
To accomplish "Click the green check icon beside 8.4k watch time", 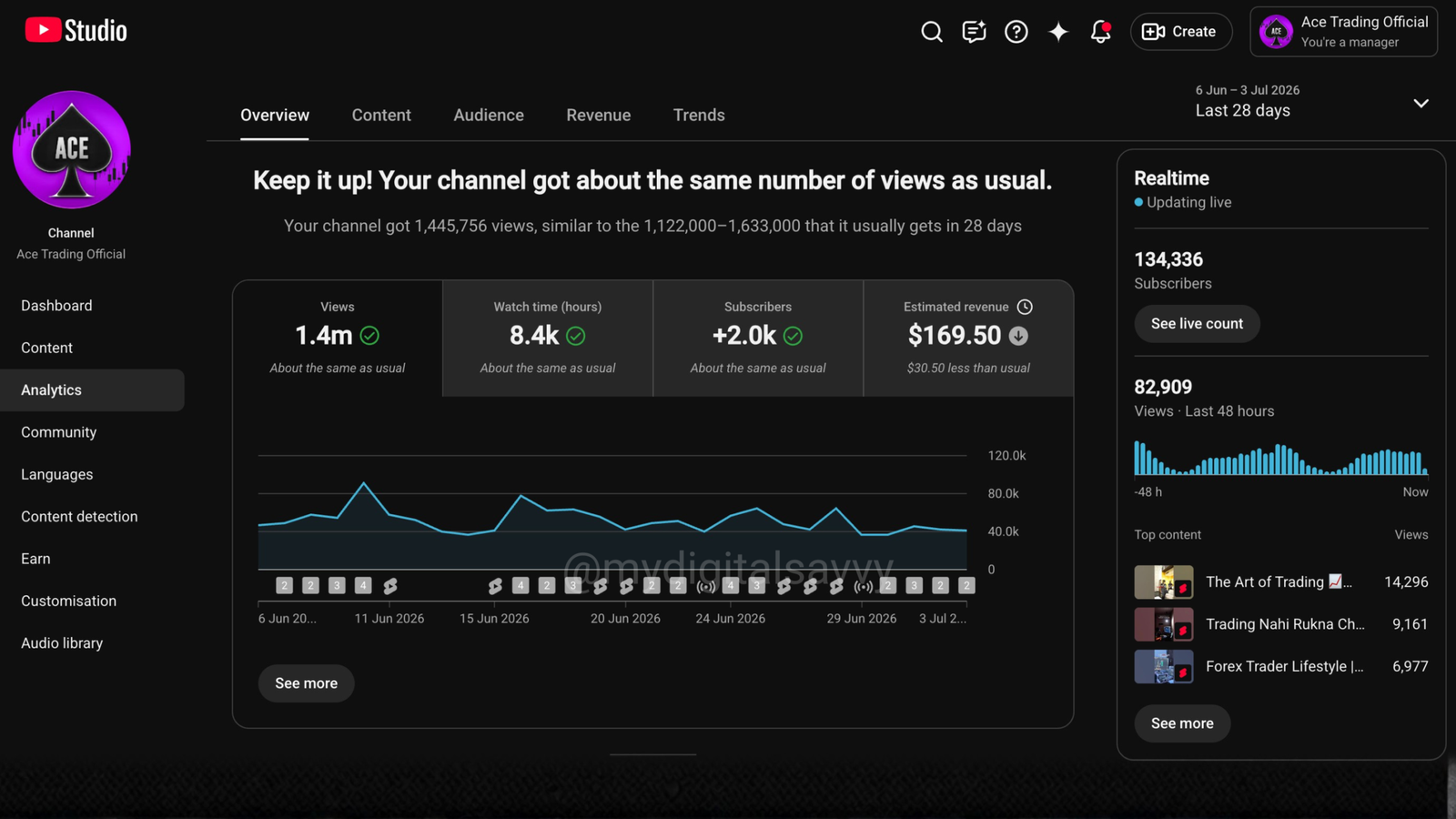I will pos(576,336).
